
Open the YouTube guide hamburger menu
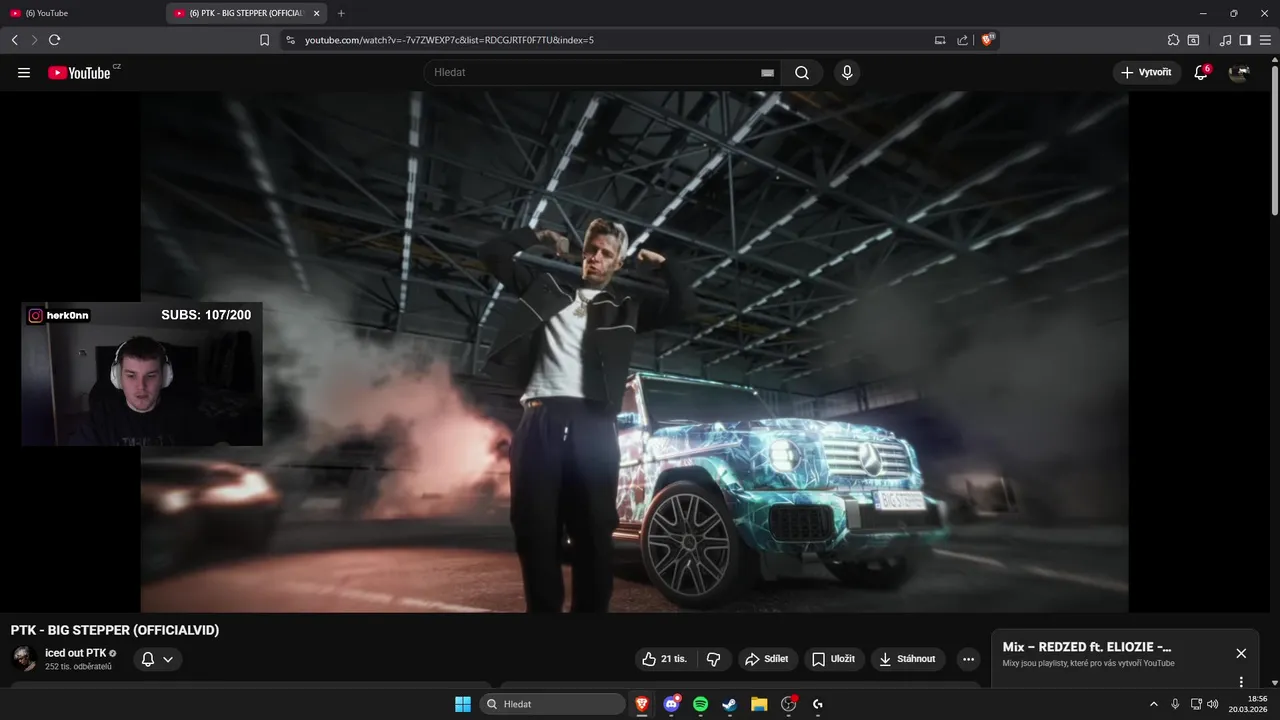24,73
